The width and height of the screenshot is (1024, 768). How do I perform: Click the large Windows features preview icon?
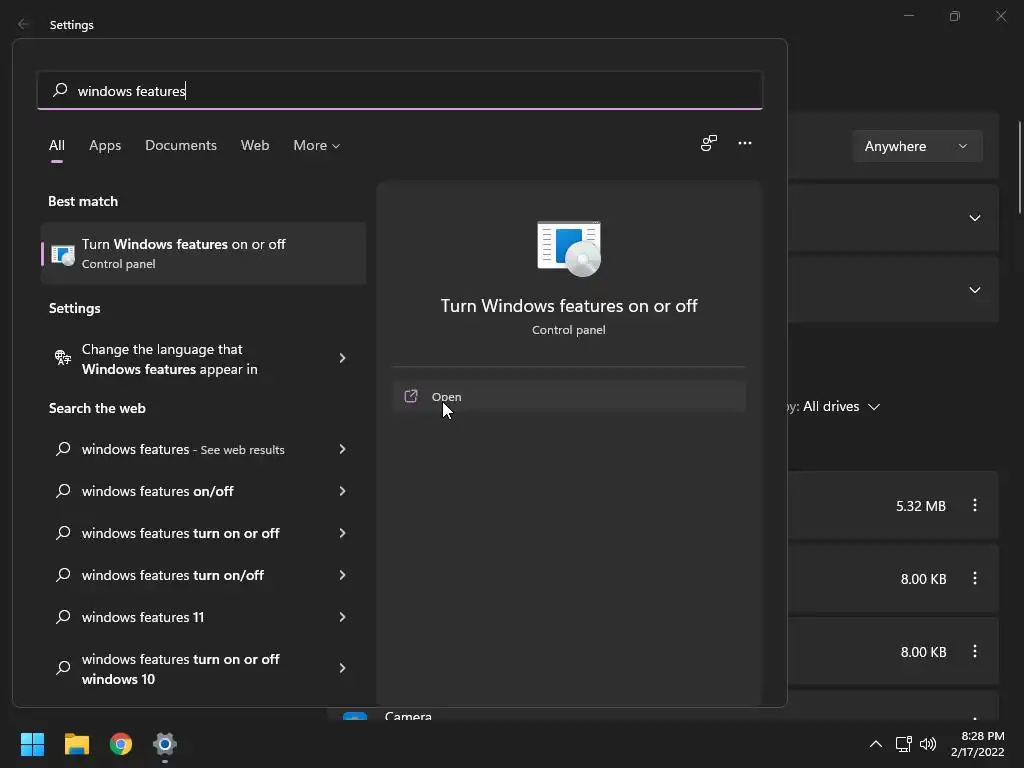click(569, 249)
